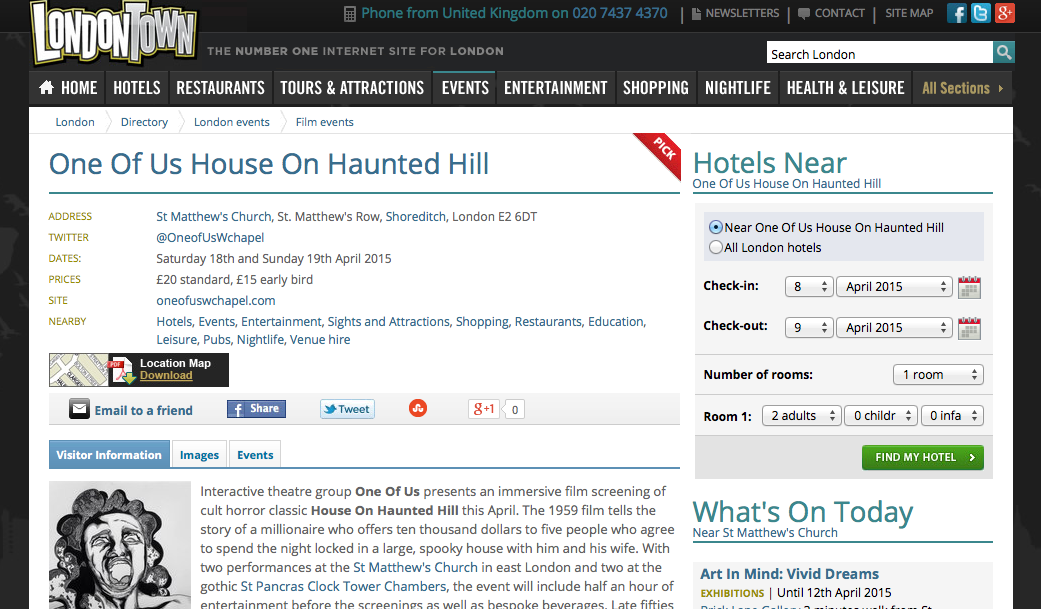
Task: Open the check-out calendar picker icon
Action: click(969, 328)
